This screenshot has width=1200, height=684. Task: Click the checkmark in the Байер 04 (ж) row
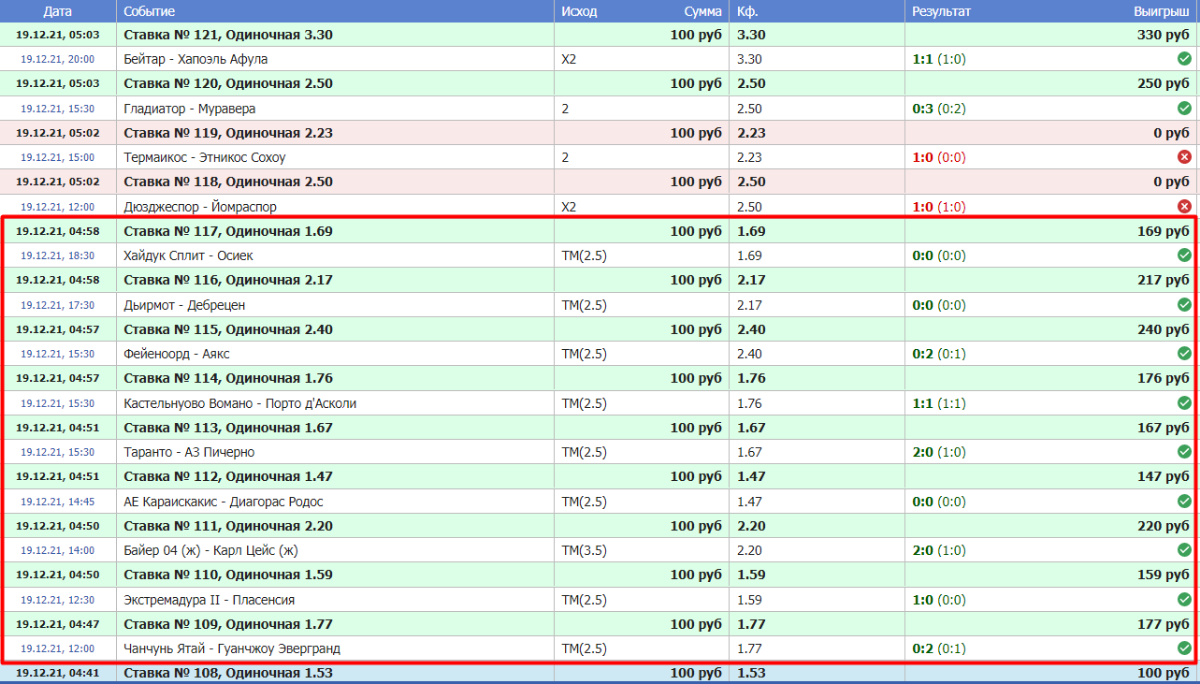(x=1184, y=550)
